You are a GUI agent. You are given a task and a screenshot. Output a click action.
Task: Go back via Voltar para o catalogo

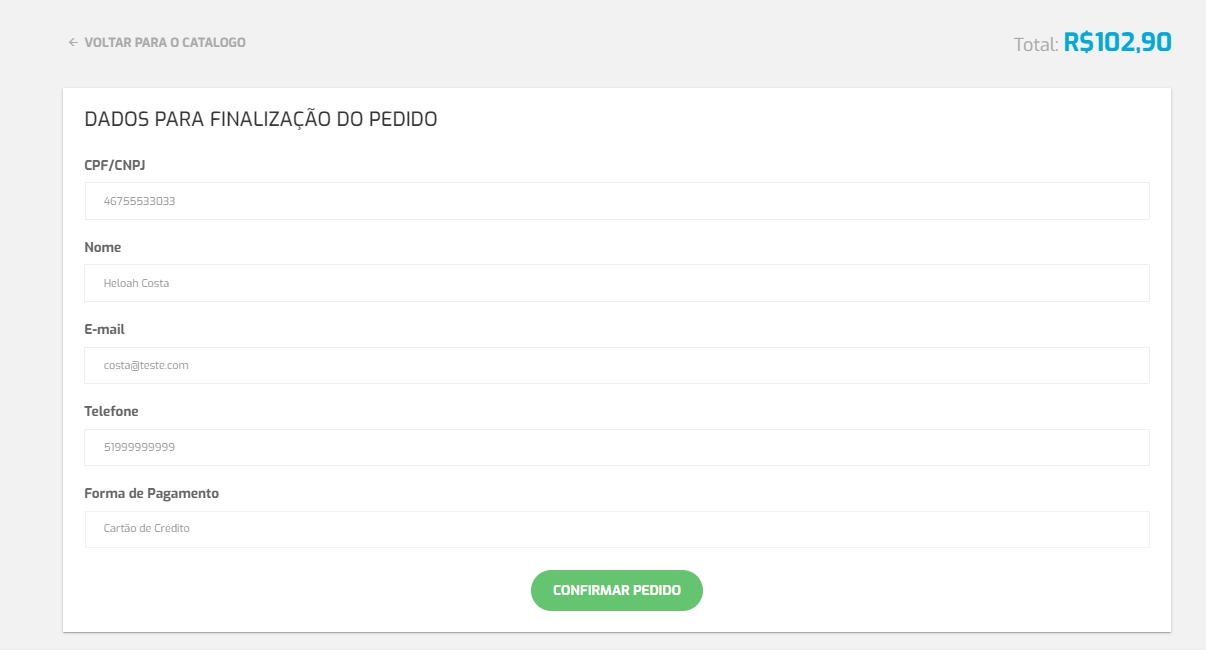tap(164, 43)
